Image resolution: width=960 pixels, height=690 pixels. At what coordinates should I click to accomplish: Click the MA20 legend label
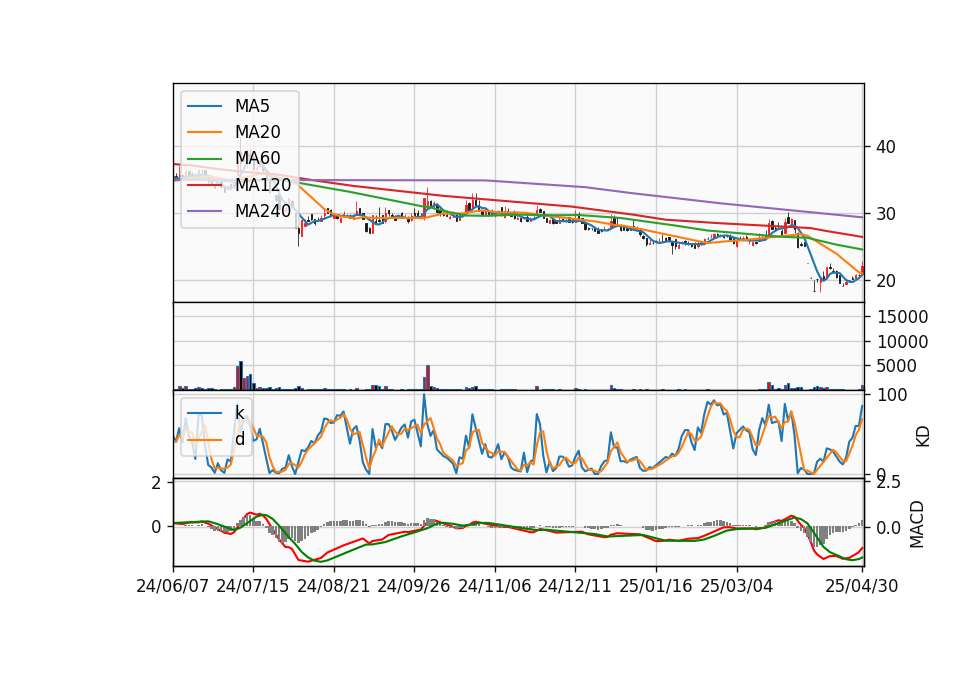pos(257,132)
